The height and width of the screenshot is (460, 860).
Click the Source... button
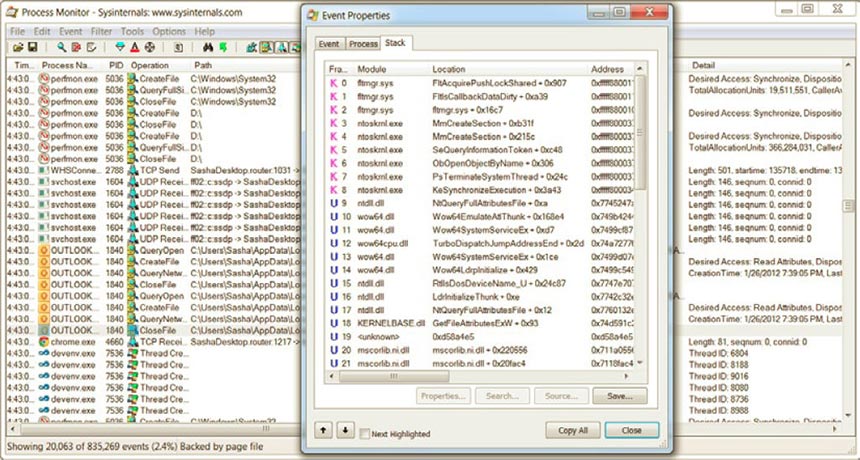point(561,396)
